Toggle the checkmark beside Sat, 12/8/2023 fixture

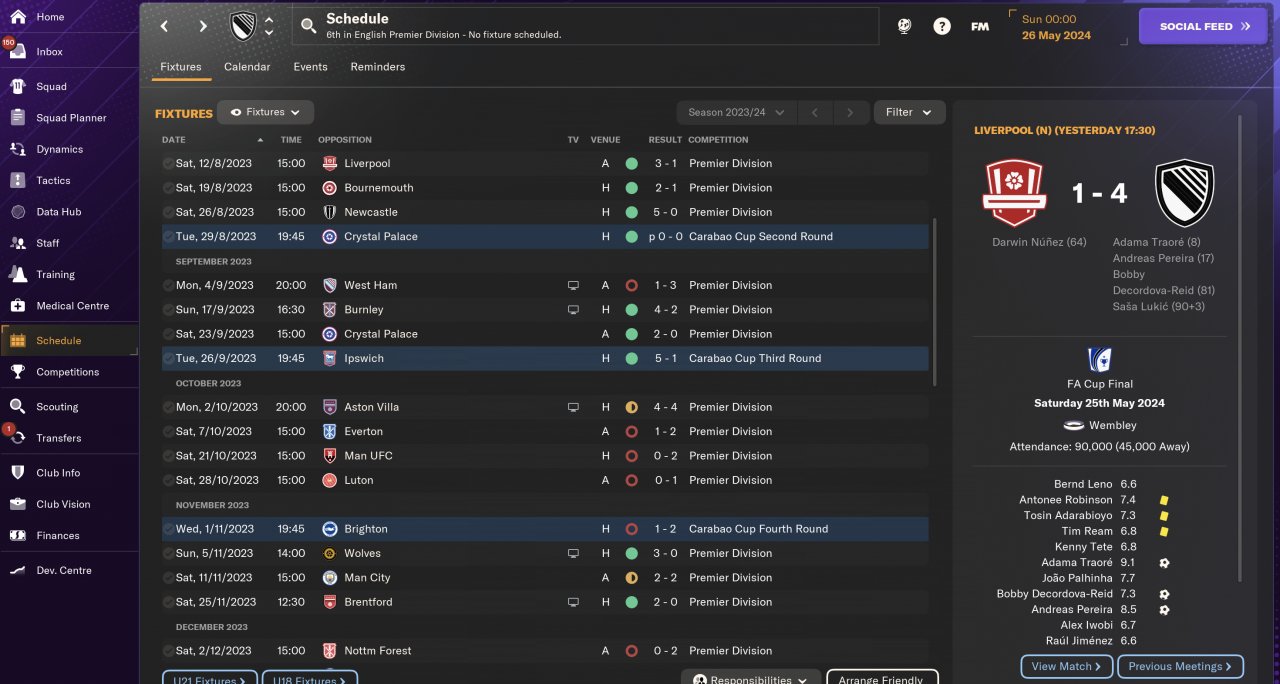[168, 164]
